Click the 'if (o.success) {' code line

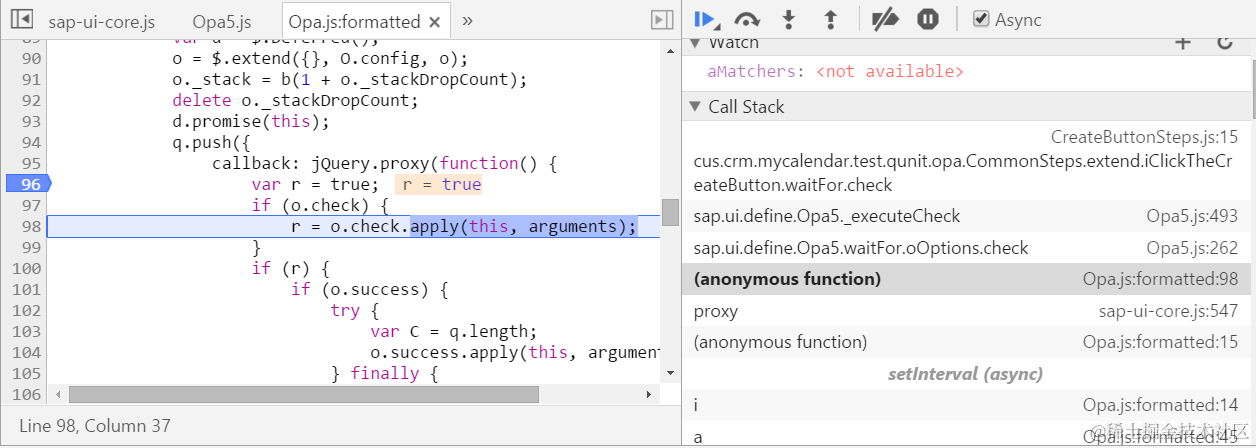coord(370,289)
